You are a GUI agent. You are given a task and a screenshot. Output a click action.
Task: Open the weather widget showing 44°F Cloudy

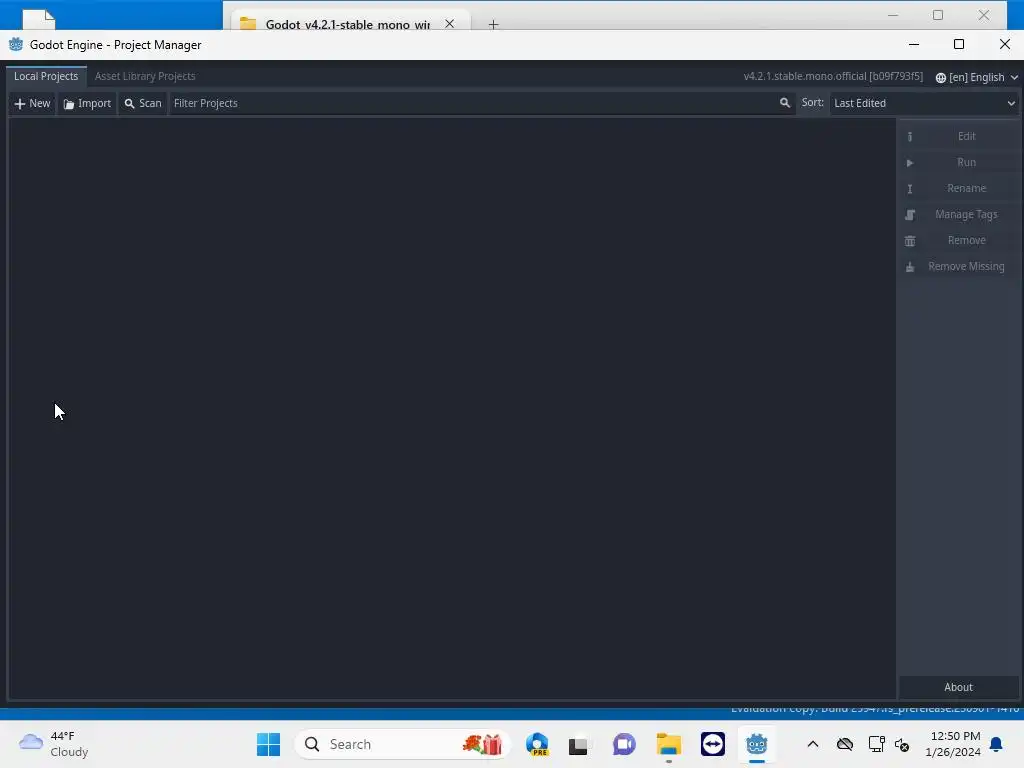coord(54,744)
